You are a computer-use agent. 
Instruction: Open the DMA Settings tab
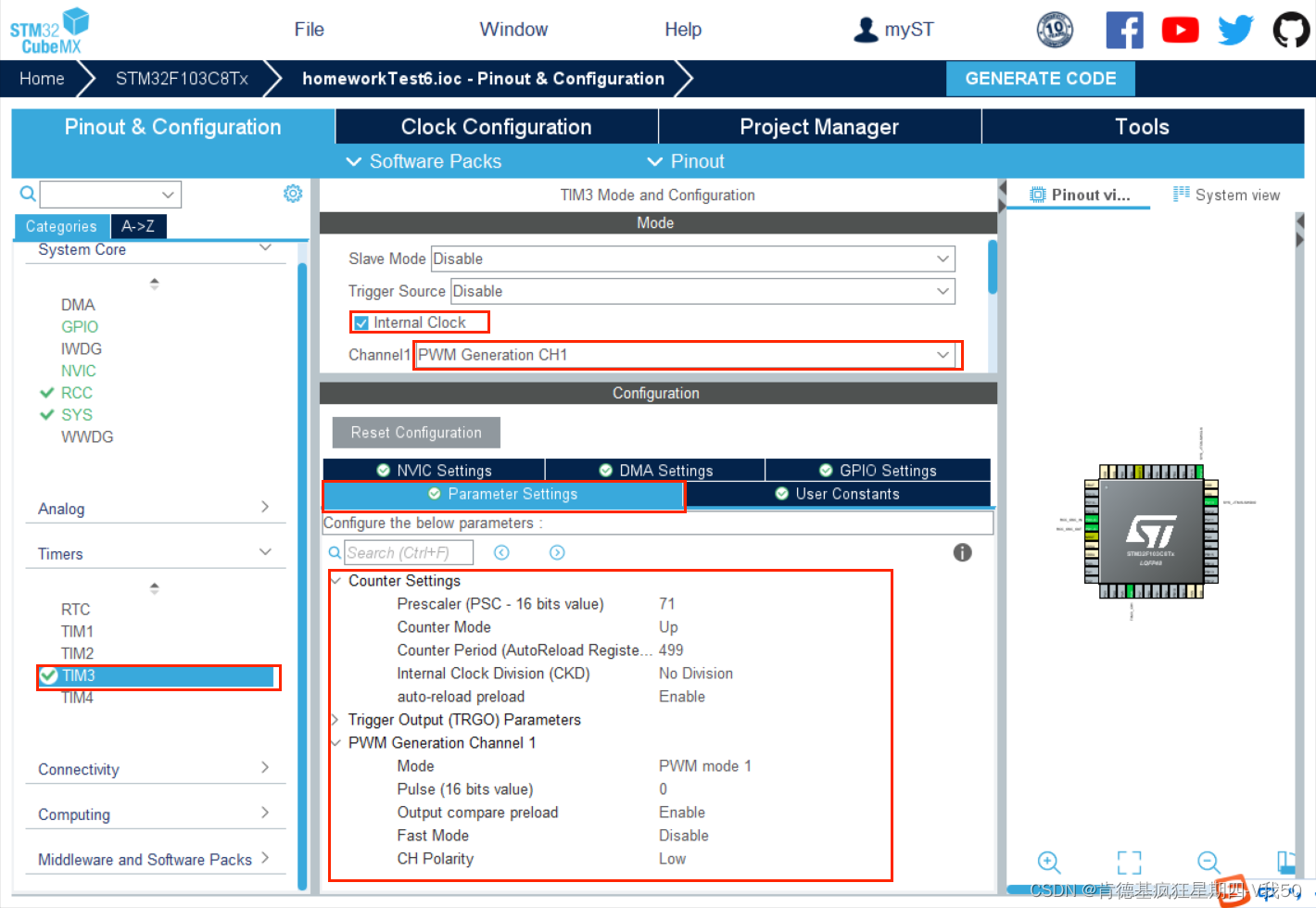pyautogui.click(x=655, y=470)
